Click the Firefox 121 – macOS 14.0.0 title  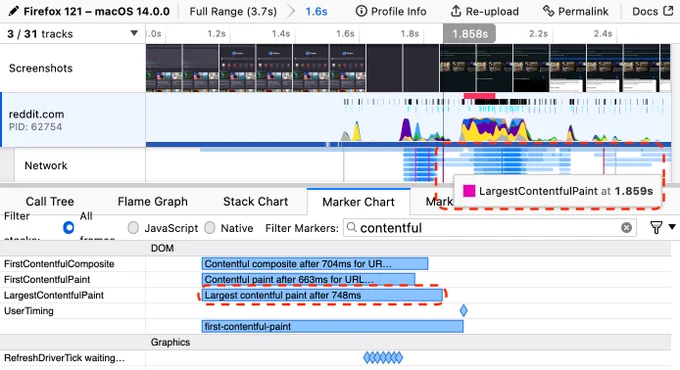pos(96,11)
